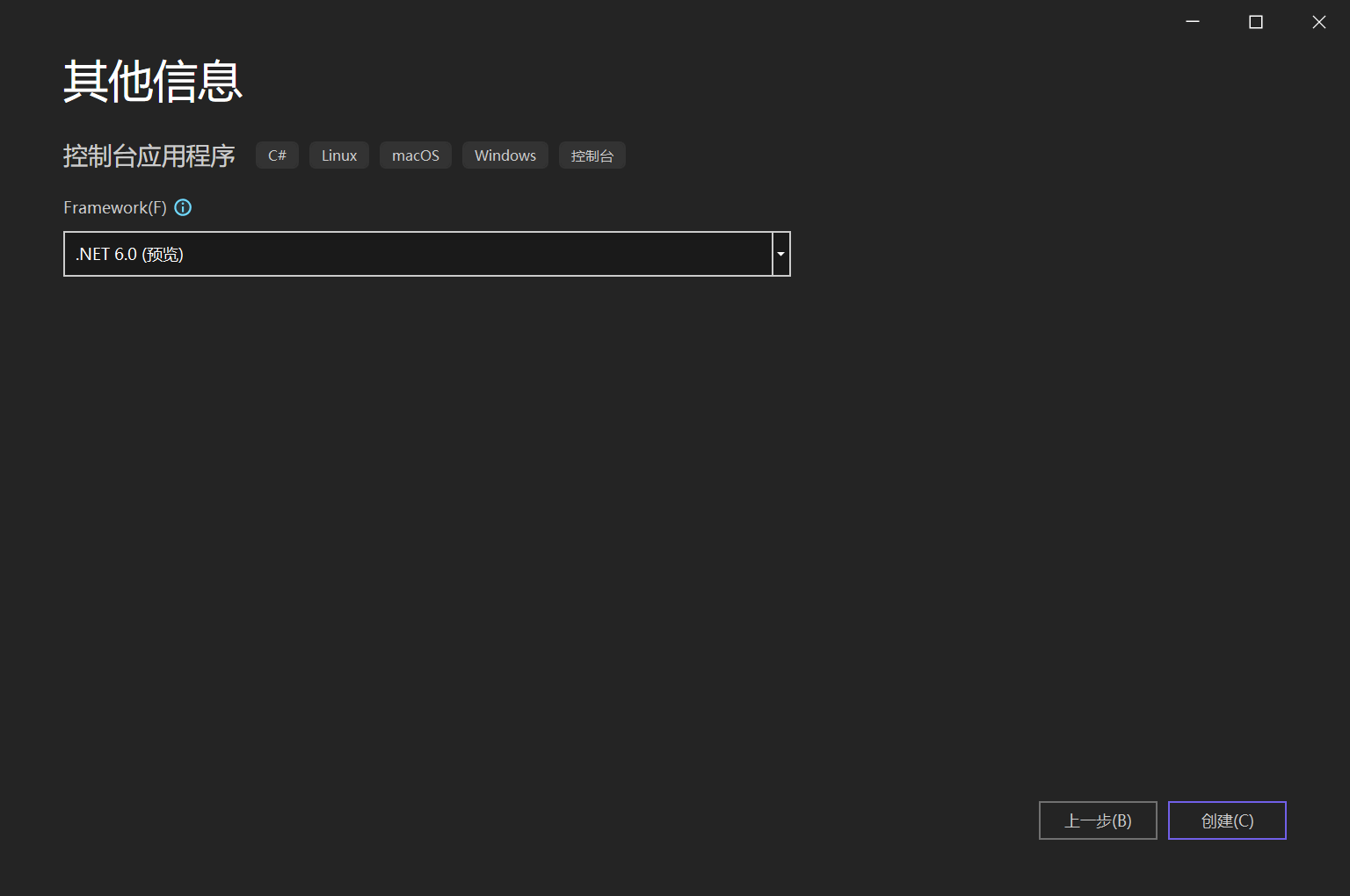Minimize the dialog window
The width and height of the screenshot is (1350, 896).
click(x=1193, y=22)
